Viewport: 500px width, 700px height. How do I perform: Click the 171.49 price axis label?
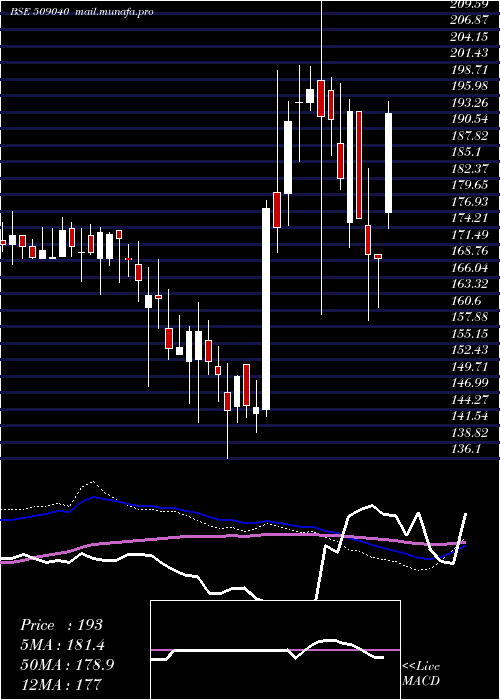pos(470,235)
